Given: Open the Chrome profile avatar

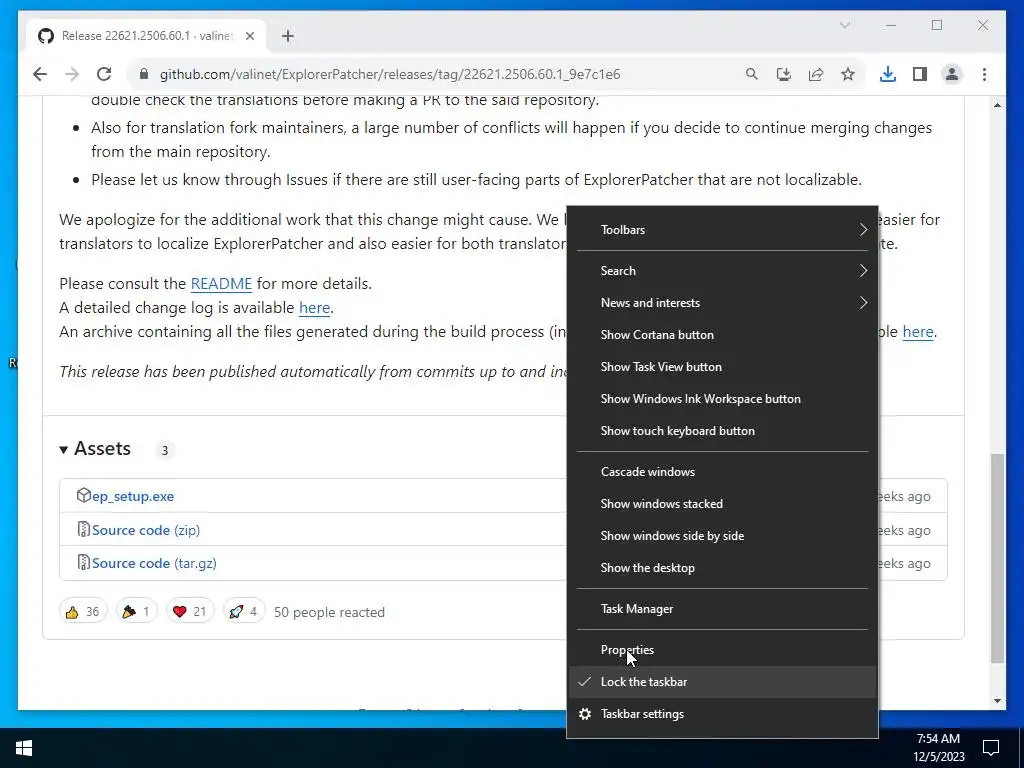Looking at the screenshot, I should pos(952,74).
